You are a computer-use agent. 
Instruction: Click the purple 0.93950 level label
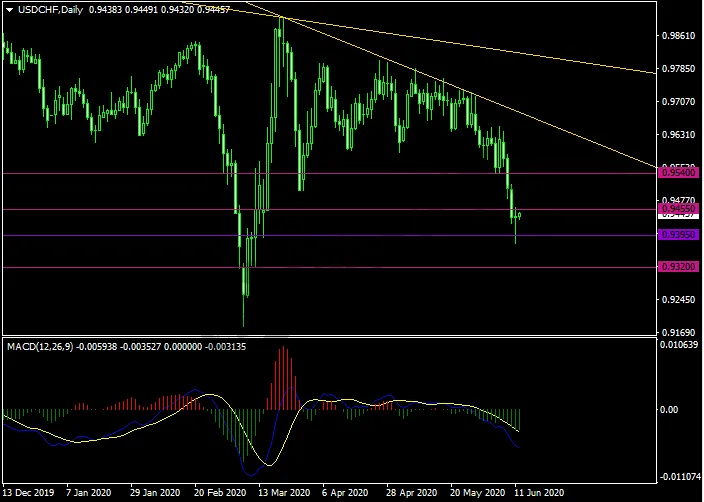point(678,234)
